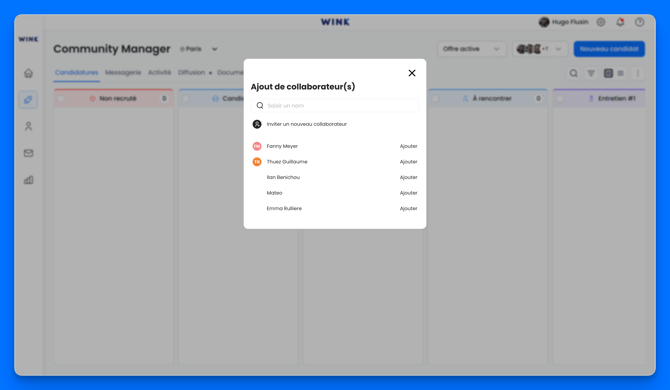670x390 pixels.
Task: Click Thuez Guillaume's orange avatar
Action: 257,162
